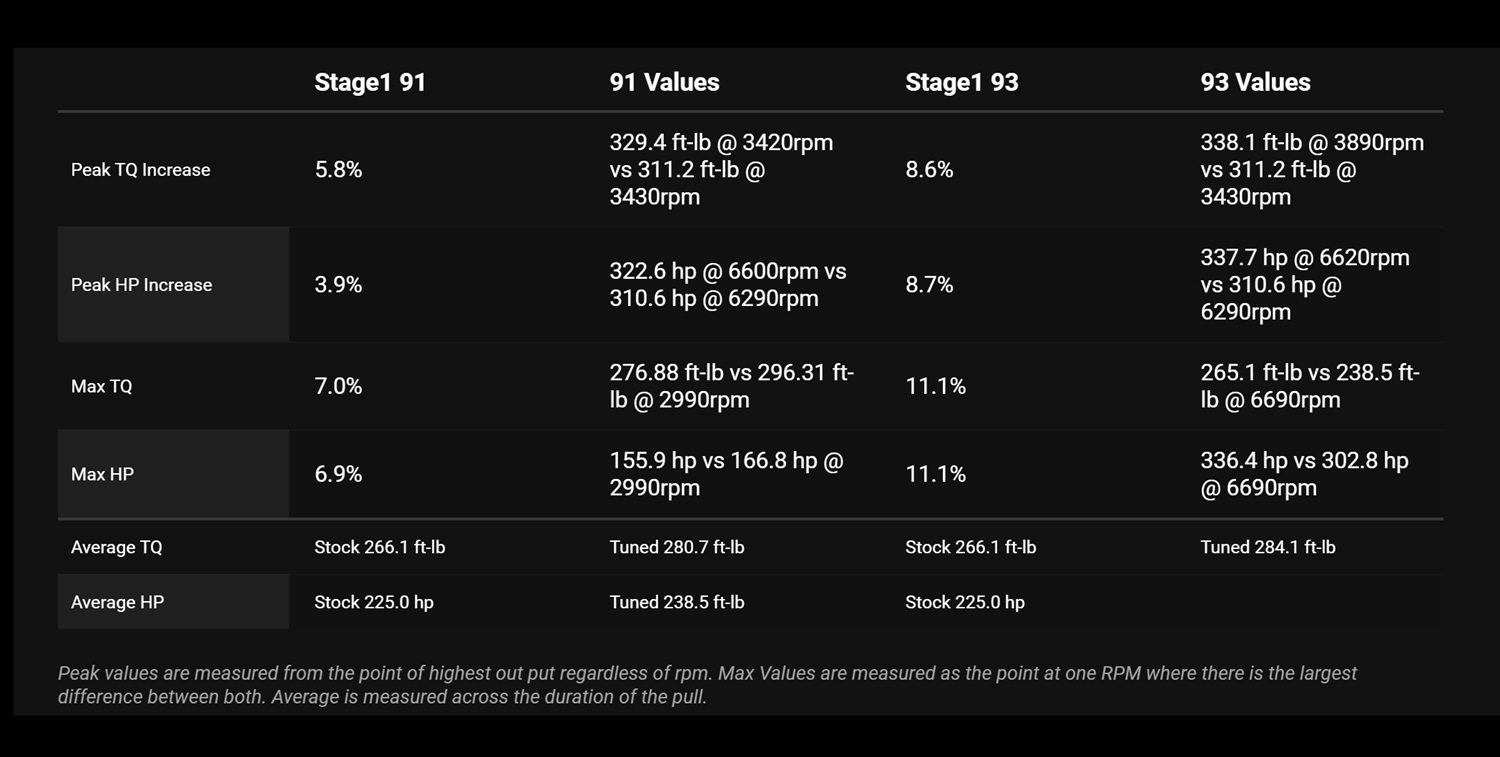Click the 93 Values column header
This screenshot has height=757, width=1500.
(1255, 82)
